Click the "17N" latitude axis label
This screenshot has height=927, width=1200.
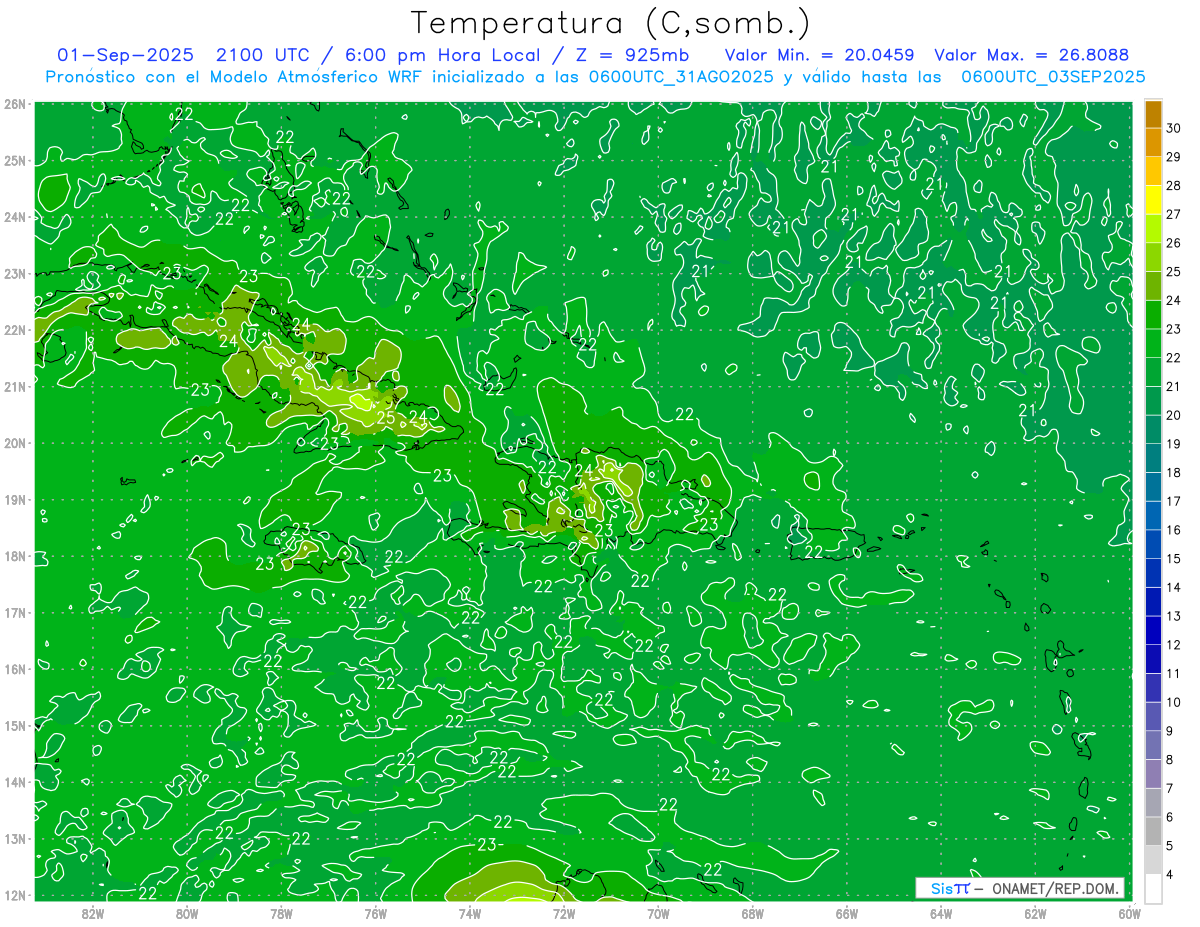14,613
